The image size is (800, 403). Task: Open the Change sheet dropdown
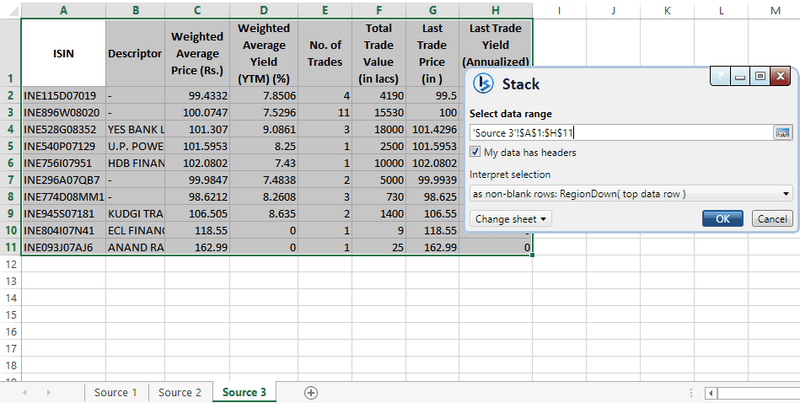(510, 219)
